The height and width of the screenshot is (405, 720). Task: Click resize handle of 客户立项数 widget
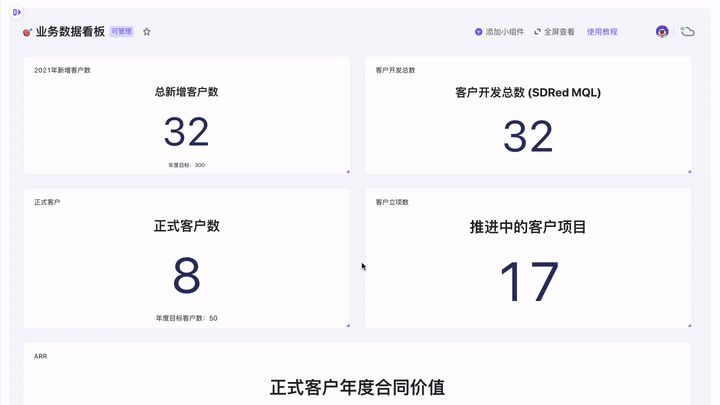(688, 325)
